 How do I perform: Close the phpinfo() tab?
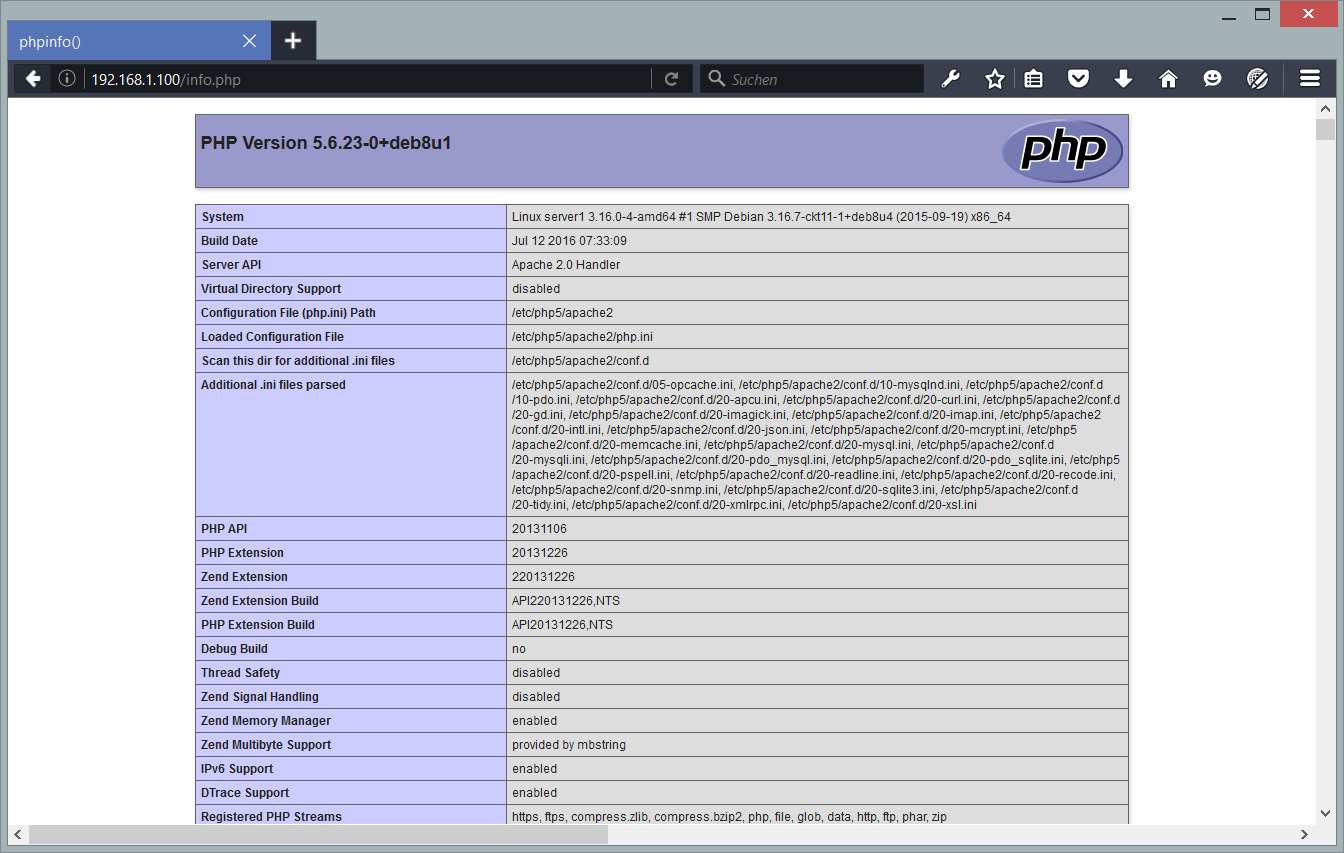coord(249,41)
